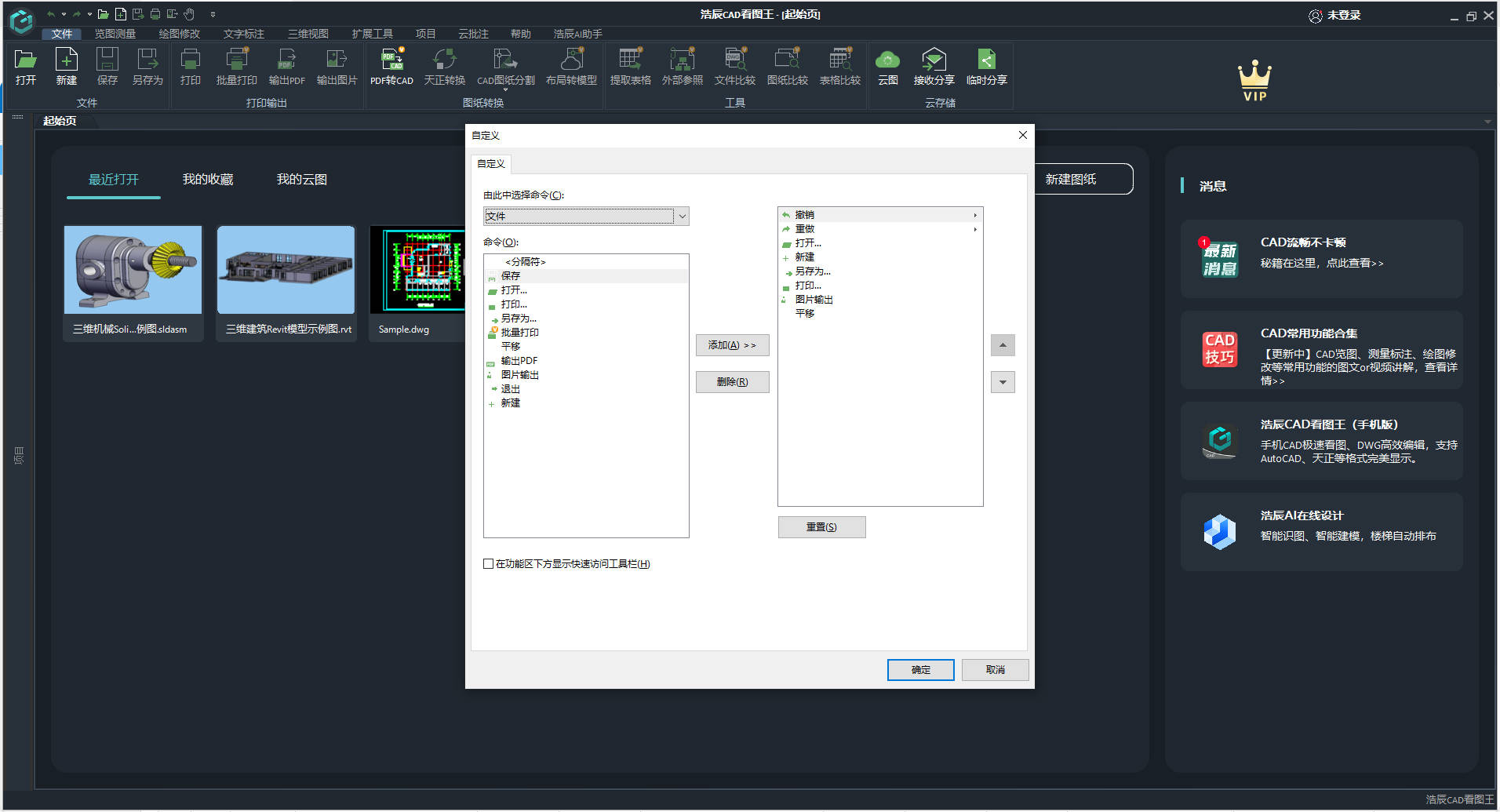Click the VIP crown icon
The image size is (1500, 812).
1254,80
